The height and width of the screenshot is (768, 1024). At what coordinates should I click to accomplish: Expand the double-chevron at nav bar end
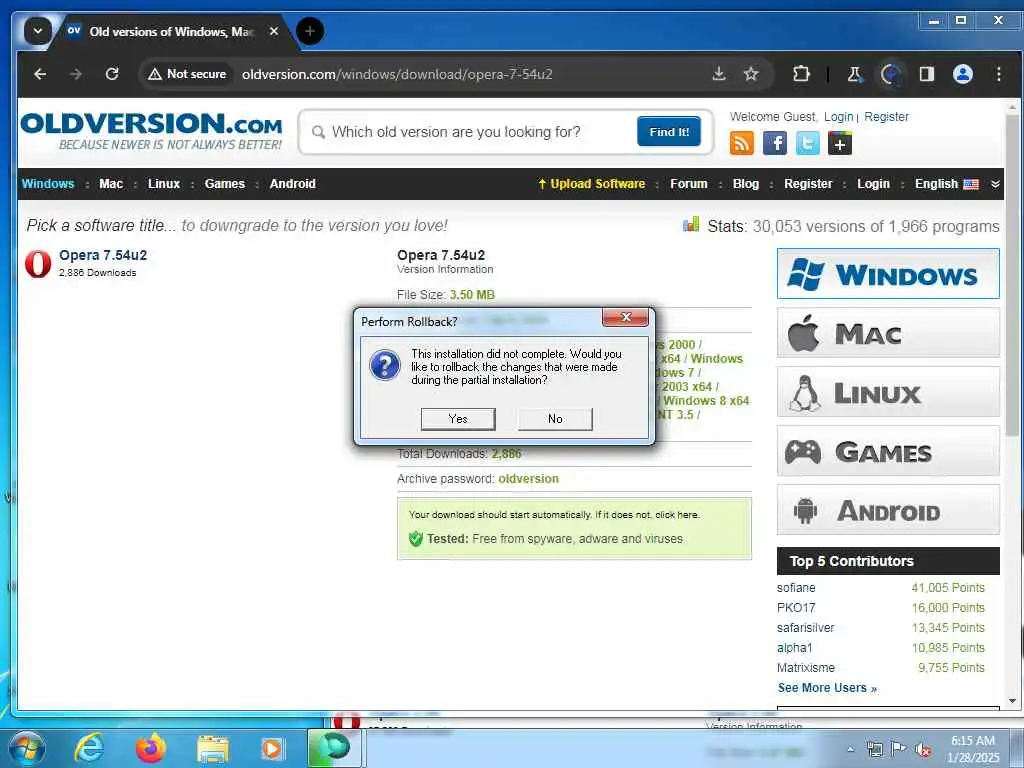click(x=995, y=184)
